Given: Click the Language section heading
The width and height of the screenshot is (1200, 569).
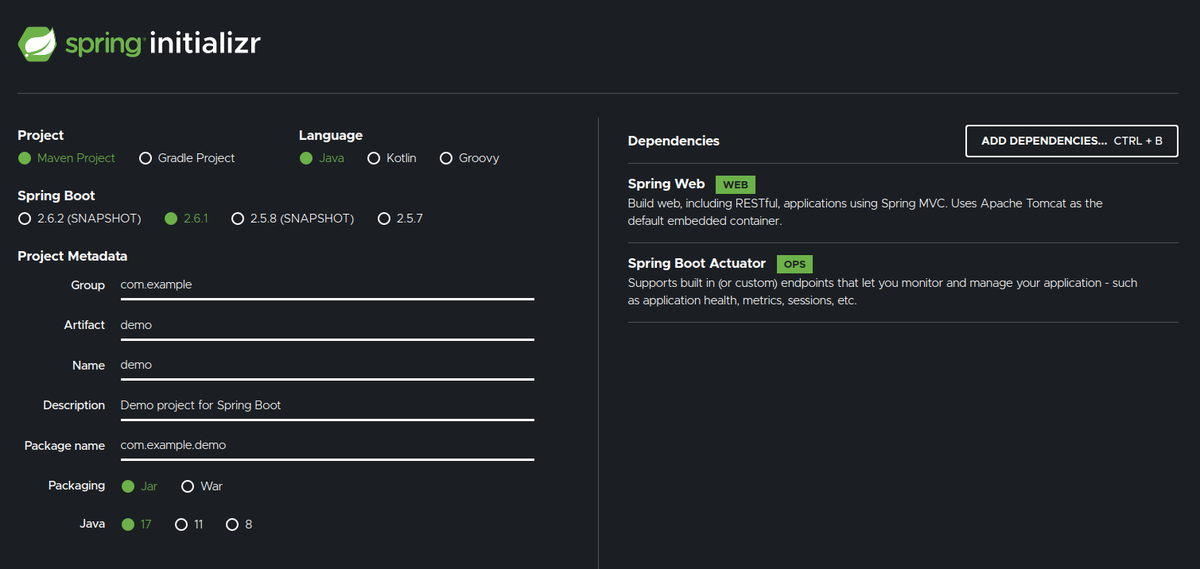Looking at the screenshot, I should click(331, 135).
